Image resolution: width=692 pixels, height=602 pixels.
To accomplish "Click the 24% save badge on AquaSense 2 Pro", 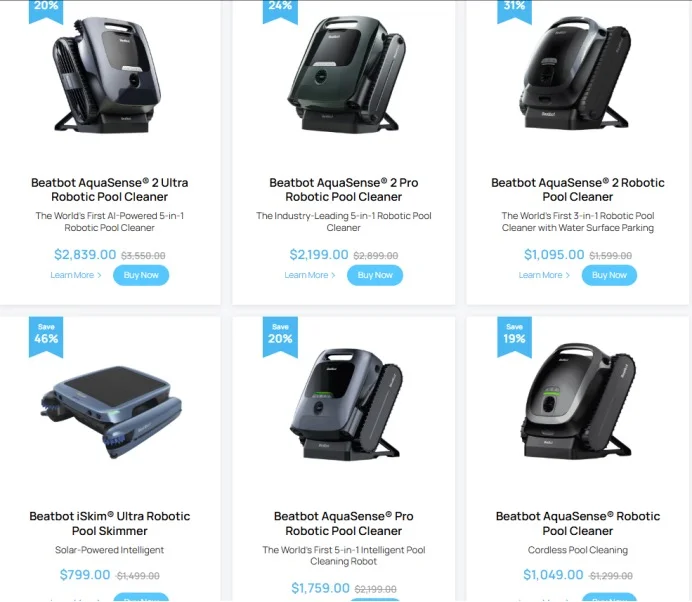I will pyautogui.click(x=280, y=11).
